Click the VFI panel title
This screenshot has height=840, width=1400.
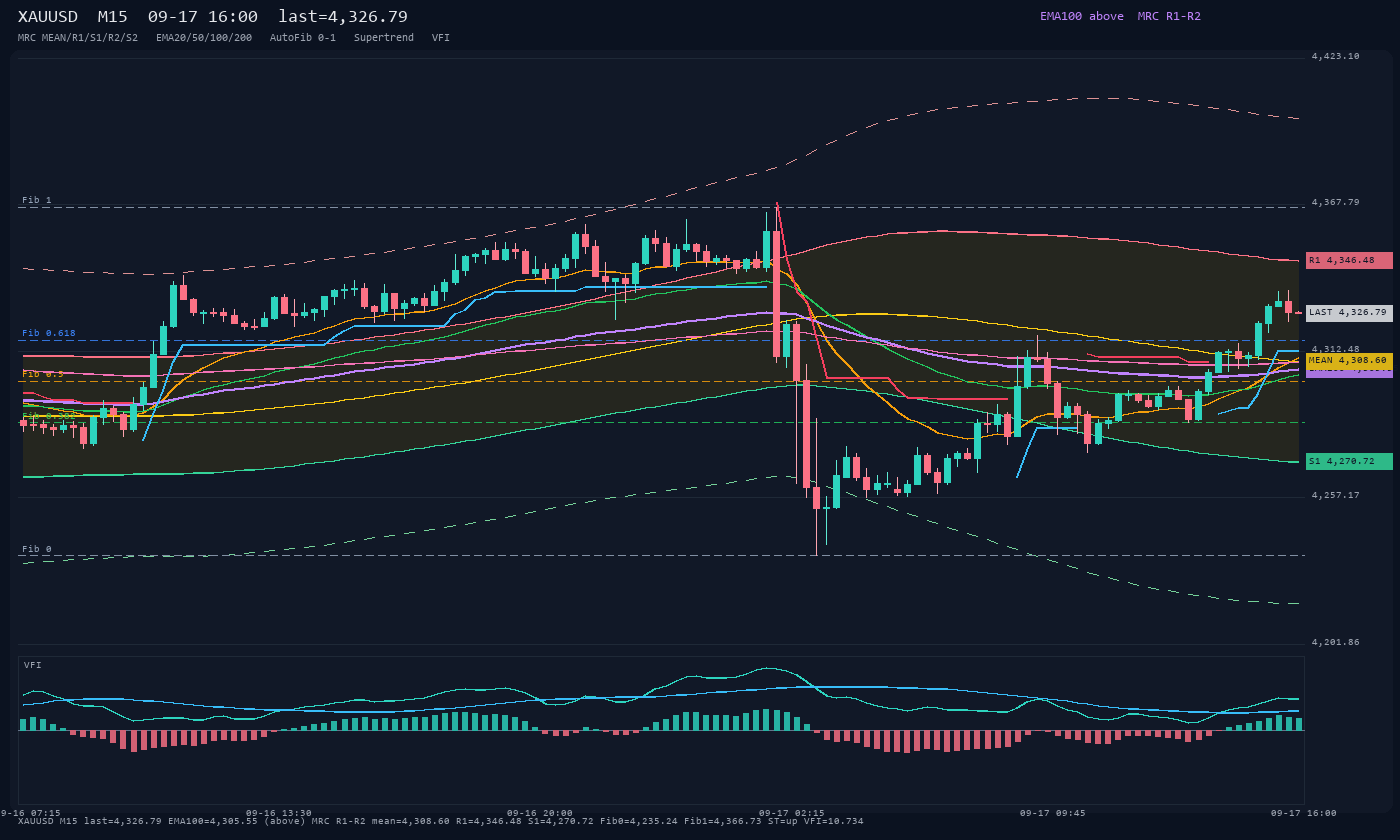[33, 665]
